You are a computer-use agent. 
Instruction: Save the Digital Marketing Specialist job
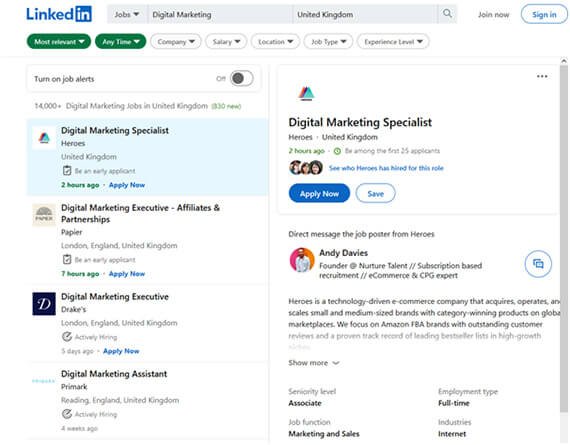pos(375,193)
